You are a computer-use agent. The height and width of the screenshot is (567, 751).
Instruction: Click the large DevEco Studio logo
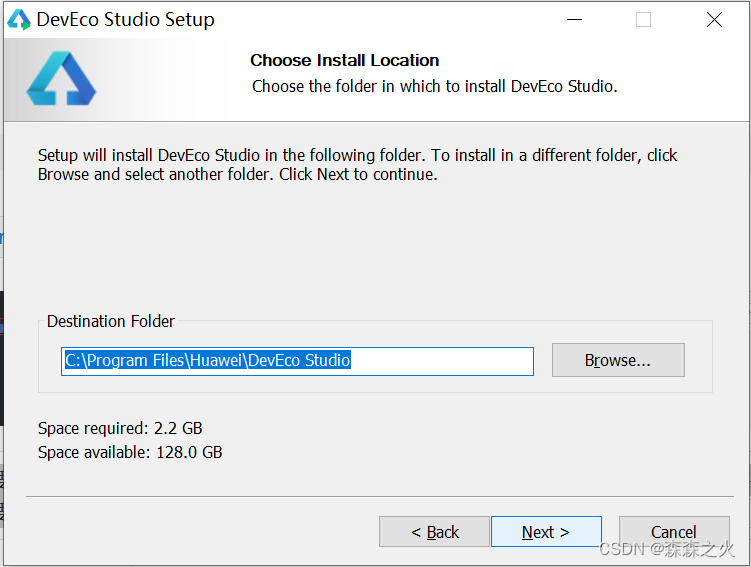61,78
